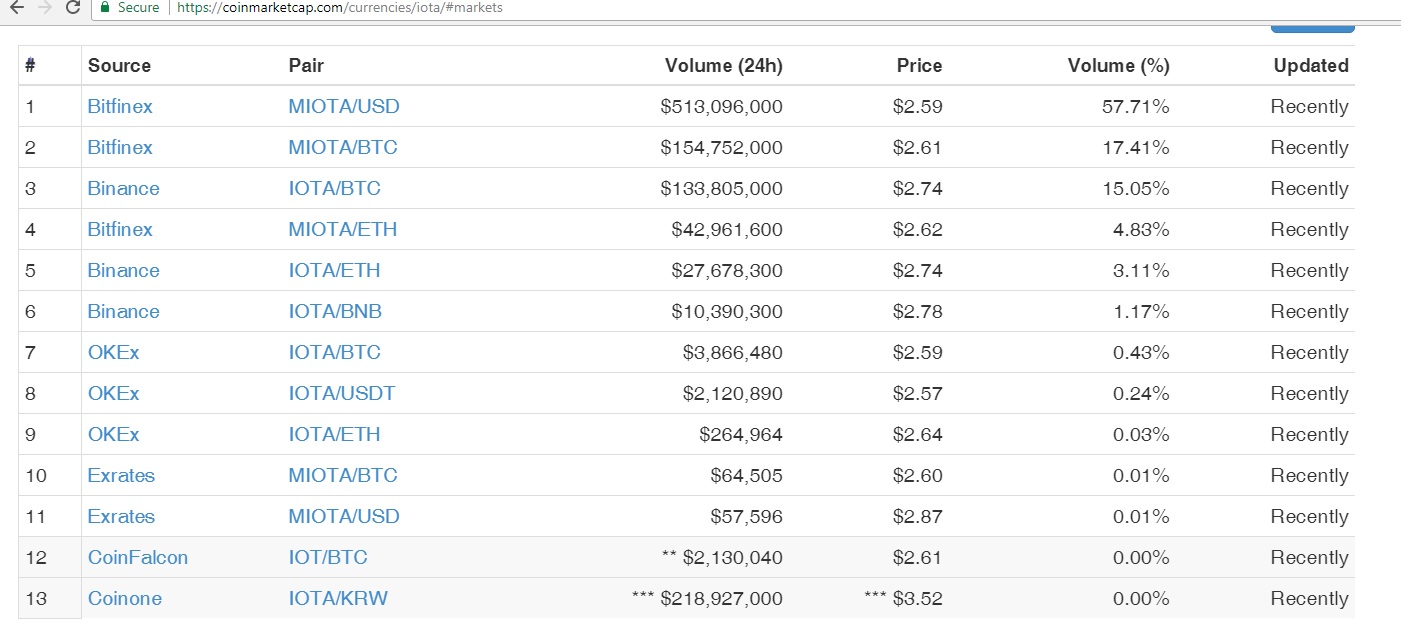This screenshot has width=1401, height=629.
Task: Open Binance IOTA/BTC pair in row 3
Action: click(x=334, y=188)
